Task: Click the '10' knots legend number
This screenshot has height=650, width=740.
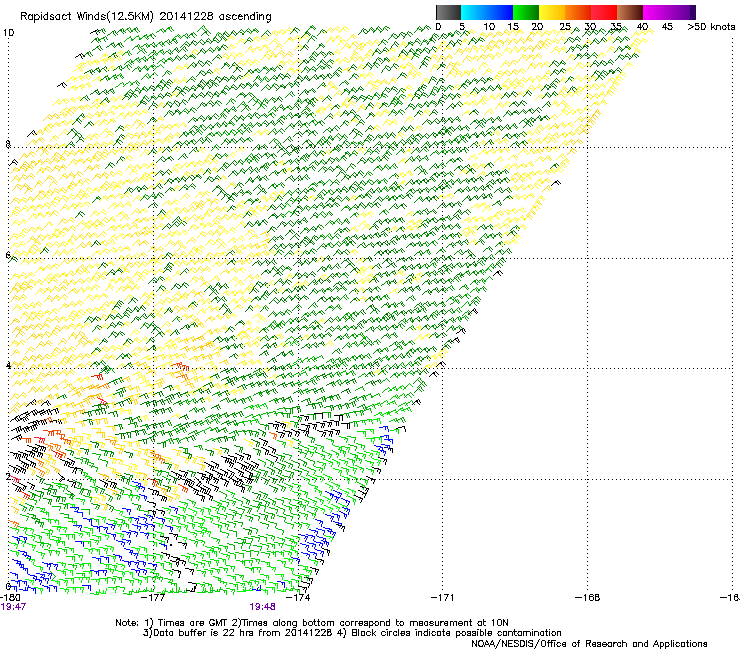Action: (489, 27)
